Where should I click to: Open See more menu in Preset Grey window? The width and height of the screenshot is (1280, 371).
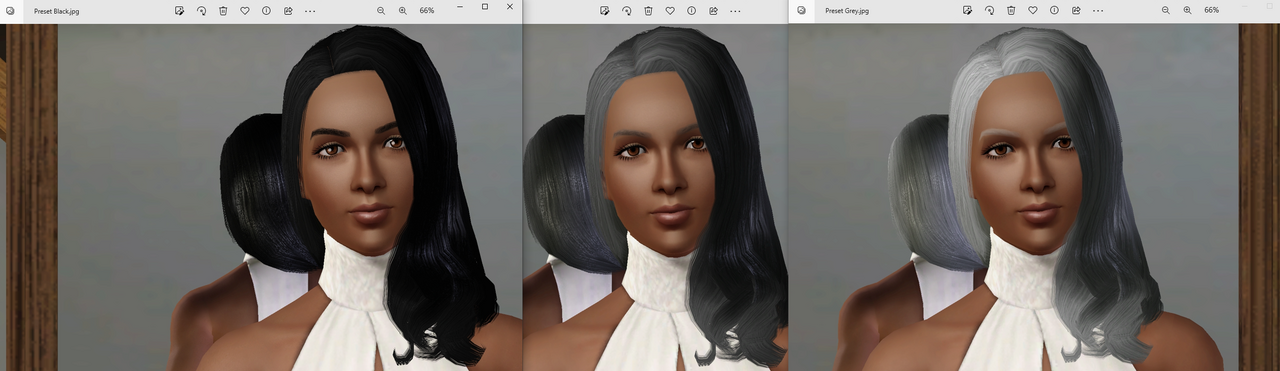click(1099, 10)
